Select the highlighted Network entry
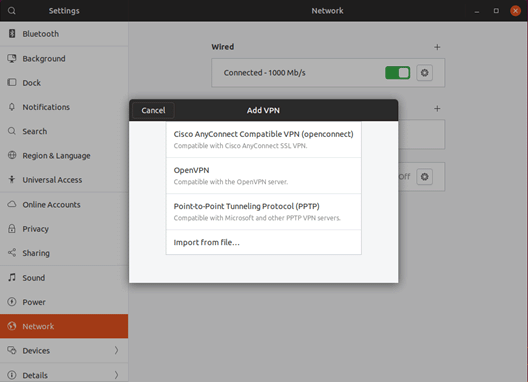The height and width of the screenshot is (382, 528). click(x=64, y=326)
